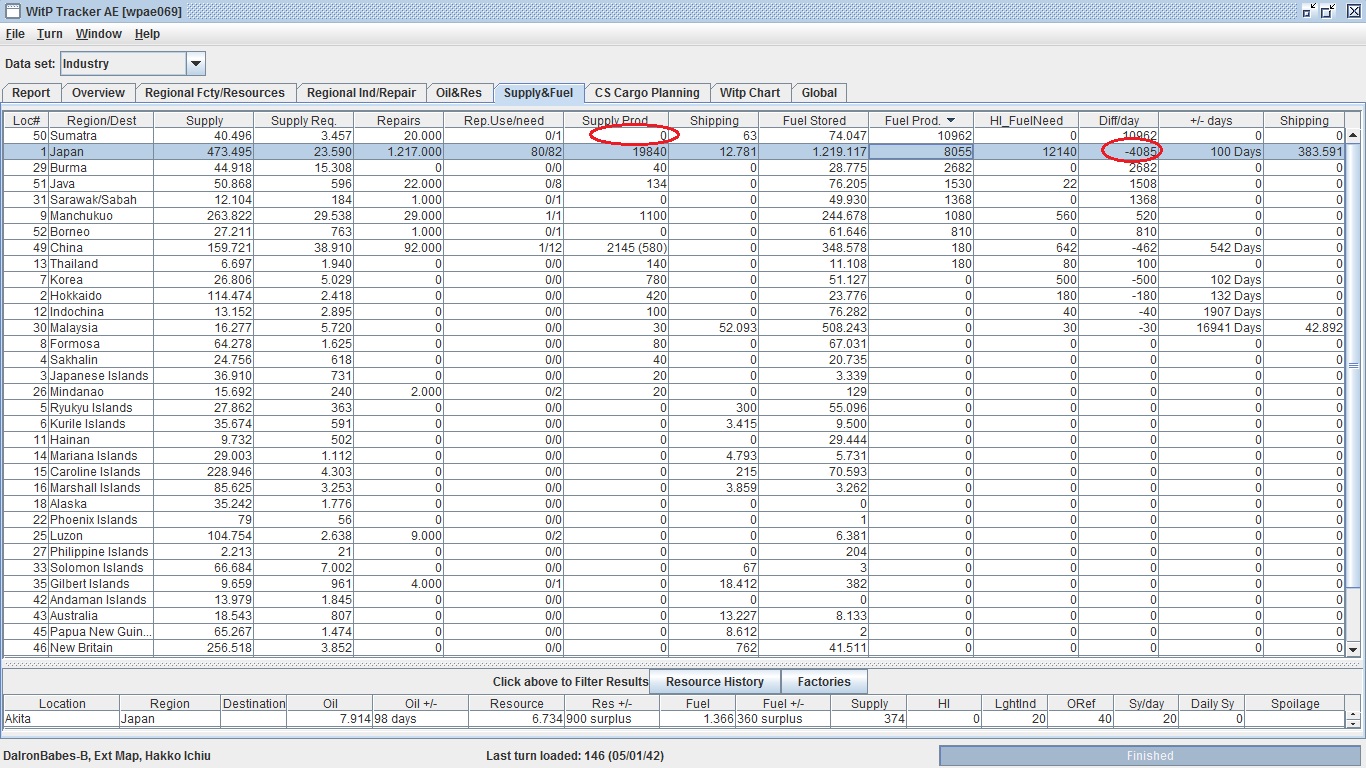Switch to the Oil&Res tab

point(459,93)
